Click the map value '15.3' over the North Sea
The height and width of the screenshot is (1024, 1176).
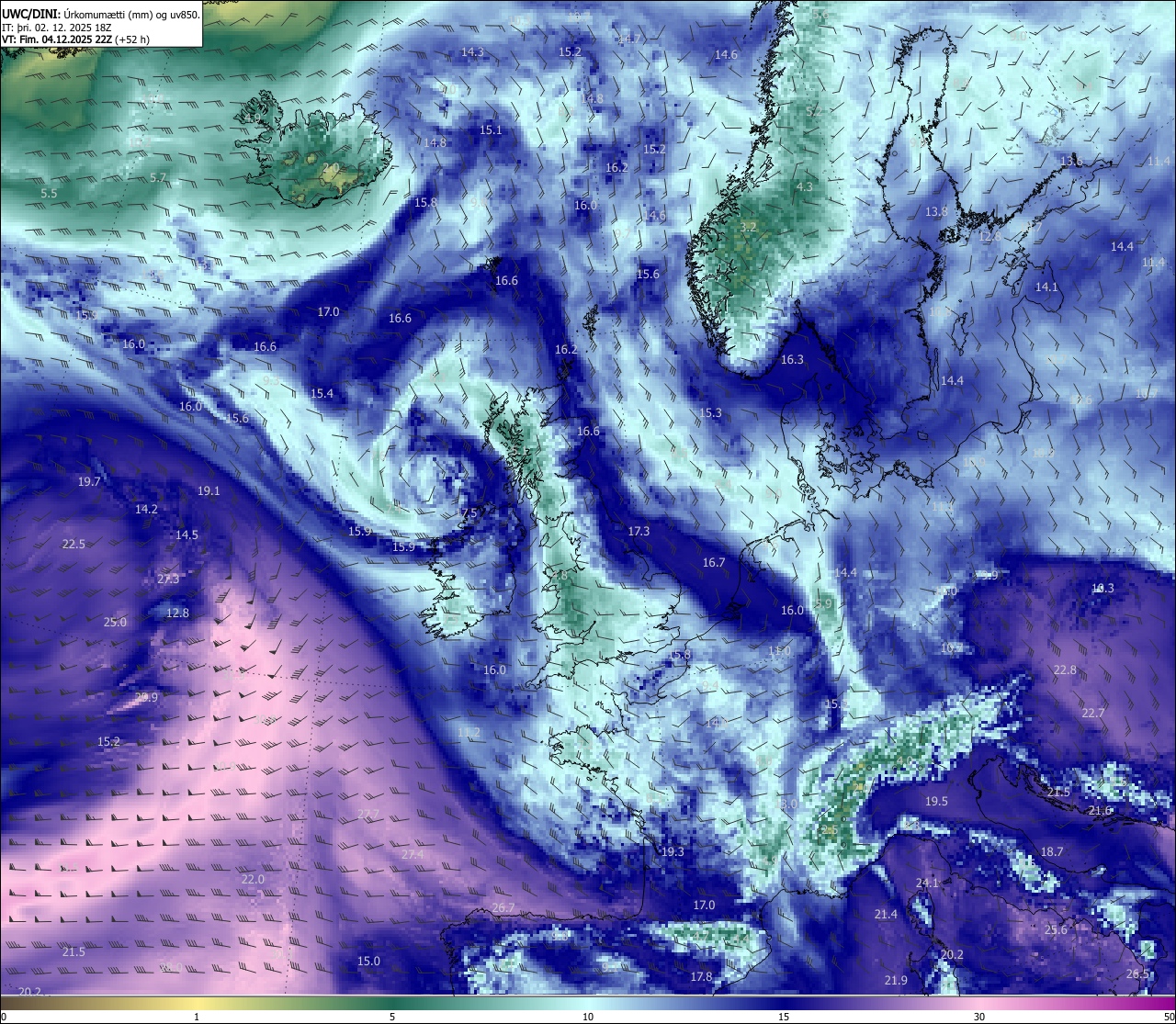click(711, 413)
